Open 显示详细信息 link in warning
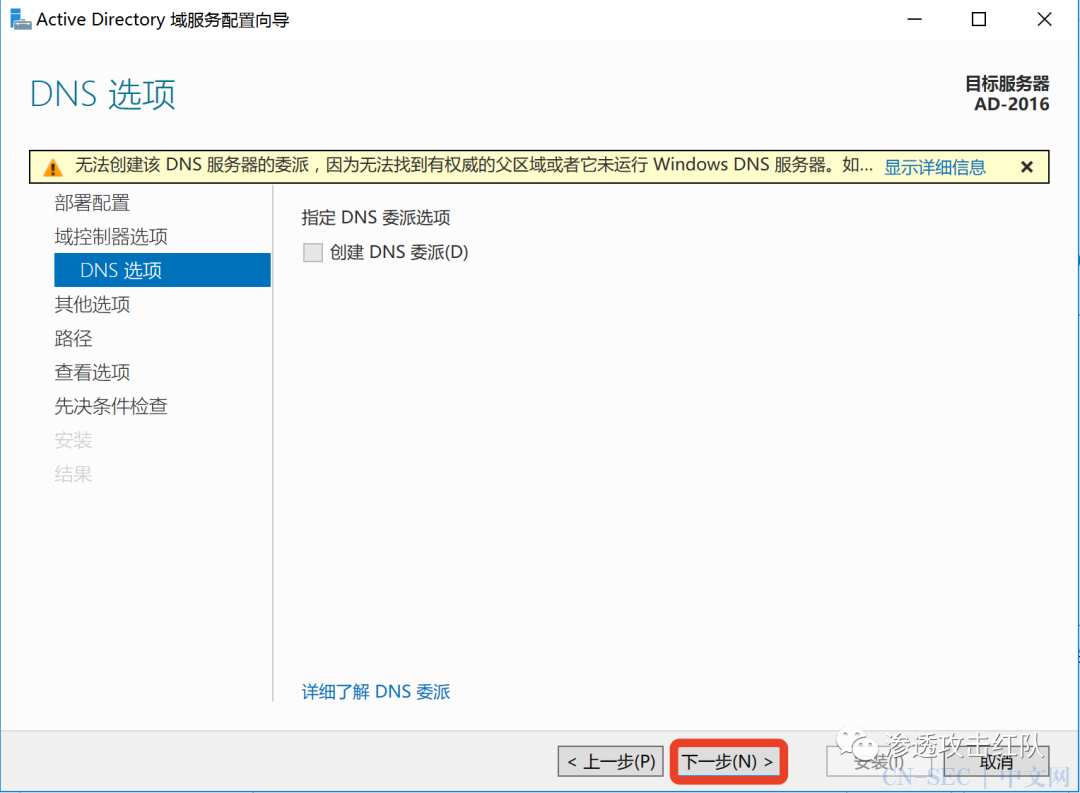 [x=935, y=167]
